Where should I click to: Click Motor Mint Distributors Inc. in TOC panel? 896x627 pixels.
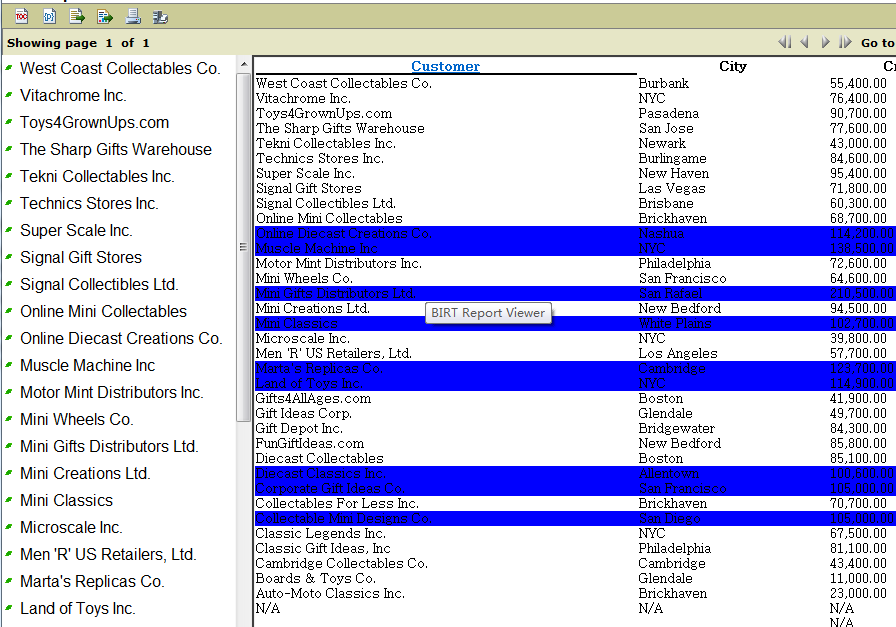111,393
